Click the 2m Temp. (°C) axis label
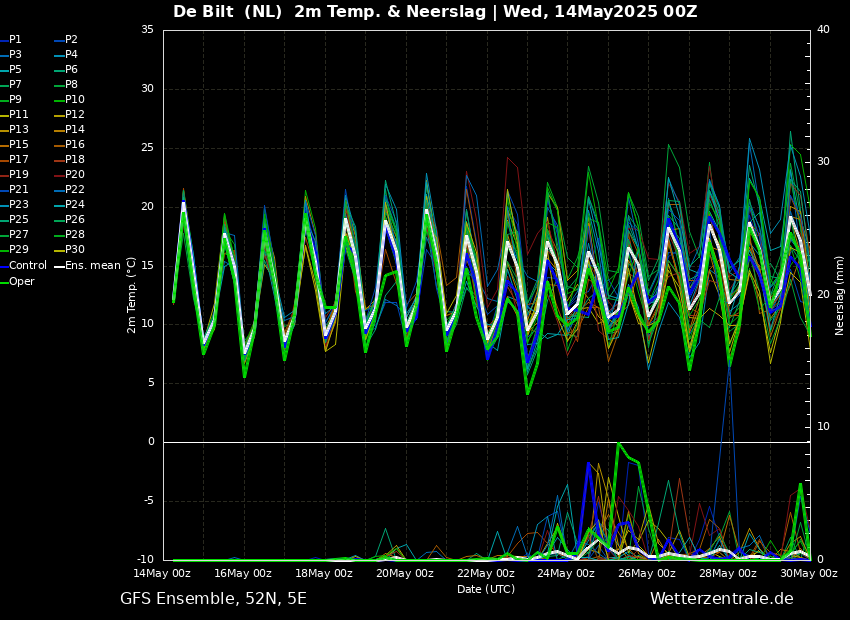850x620 pixels. coord(131,295)
